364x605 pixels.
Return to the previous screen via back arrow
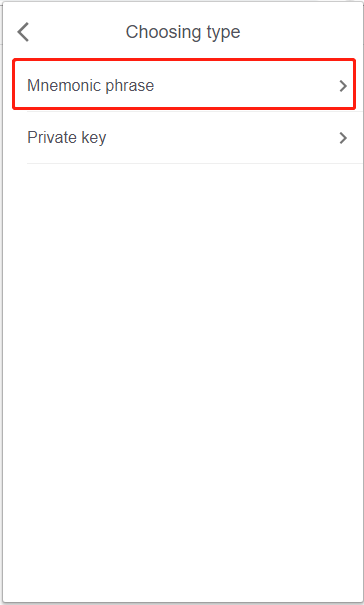[x=23, y=32]
